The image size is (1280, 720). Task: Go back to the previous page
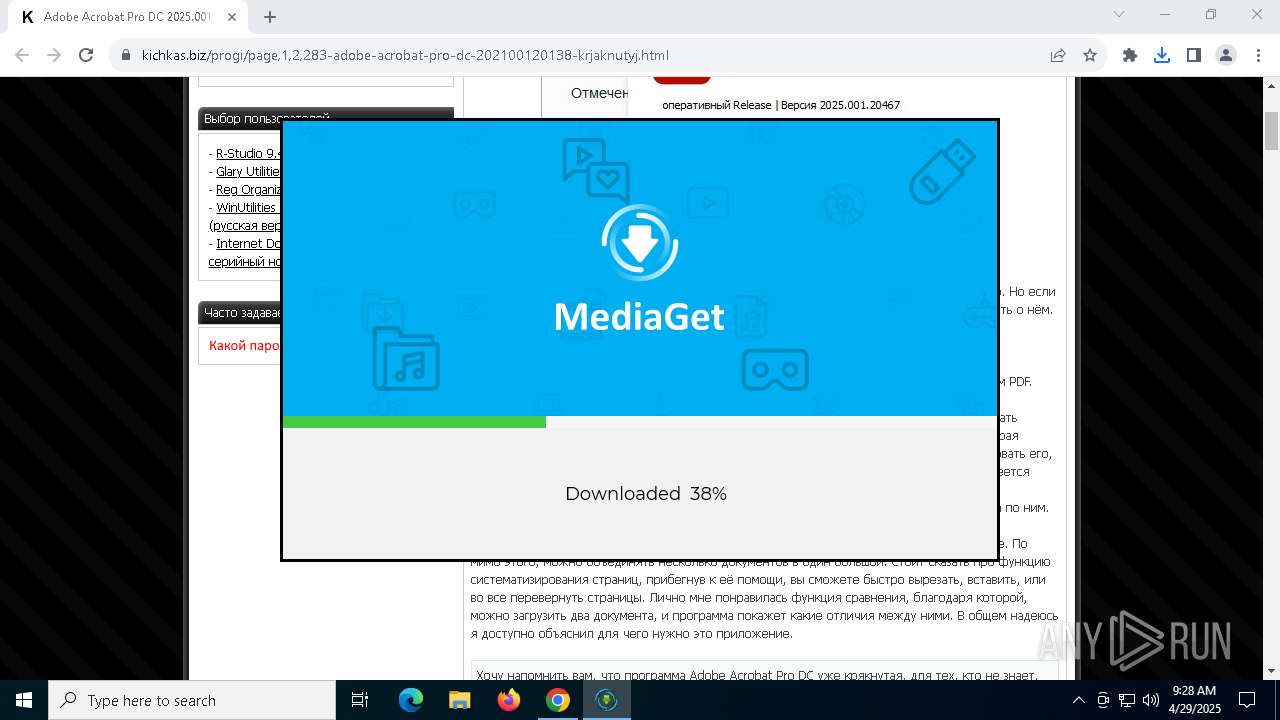[22, 55]
